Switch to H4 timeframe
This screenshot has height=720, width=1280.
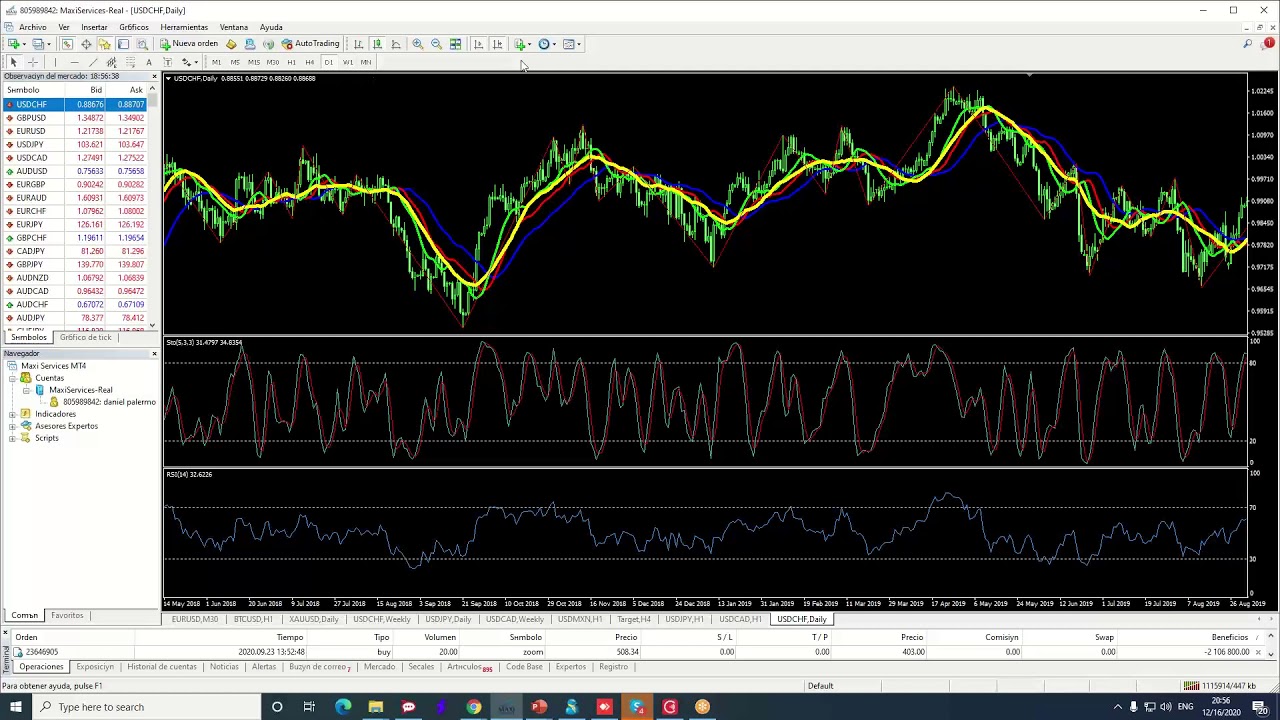coord(310,62)
